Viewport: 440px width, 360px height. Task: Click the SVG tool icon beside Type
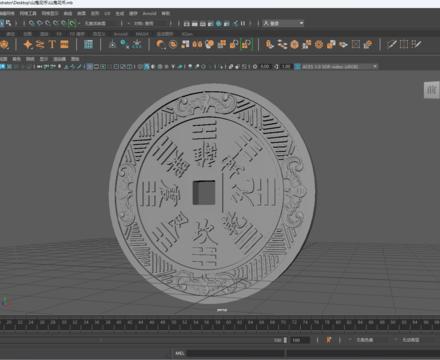pyautogui.click(x=64, y=44)
